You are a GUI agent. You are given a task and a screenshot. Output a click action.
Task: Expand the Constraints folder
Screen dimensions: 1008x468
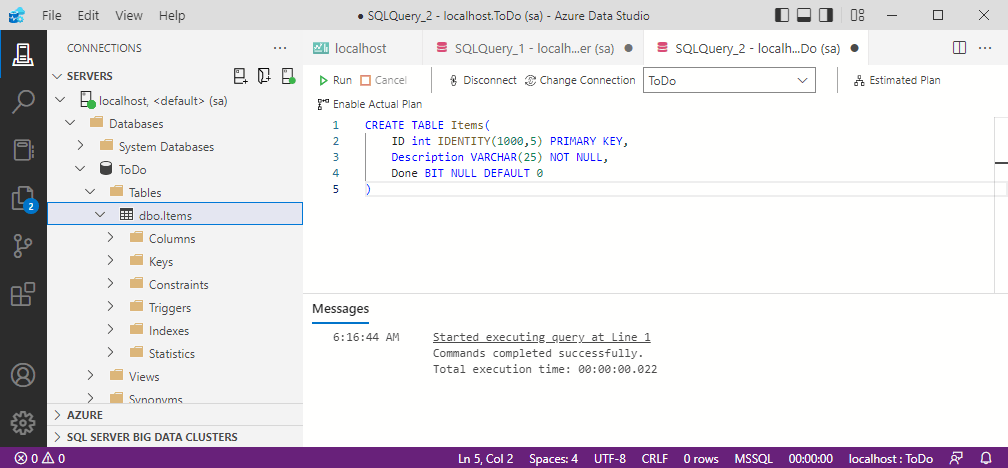click(111, 284)
